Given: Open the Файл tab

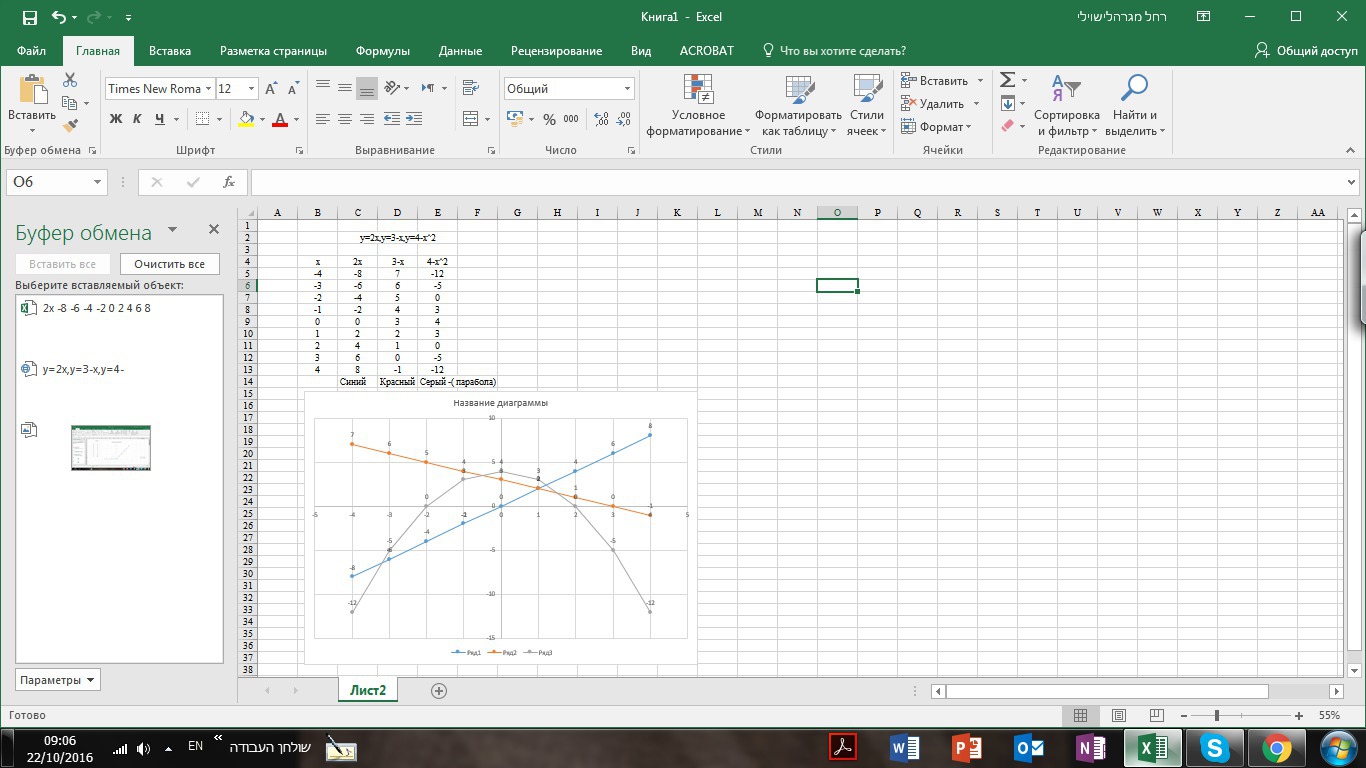Looking at the screenshot, I should click(31, 51).
